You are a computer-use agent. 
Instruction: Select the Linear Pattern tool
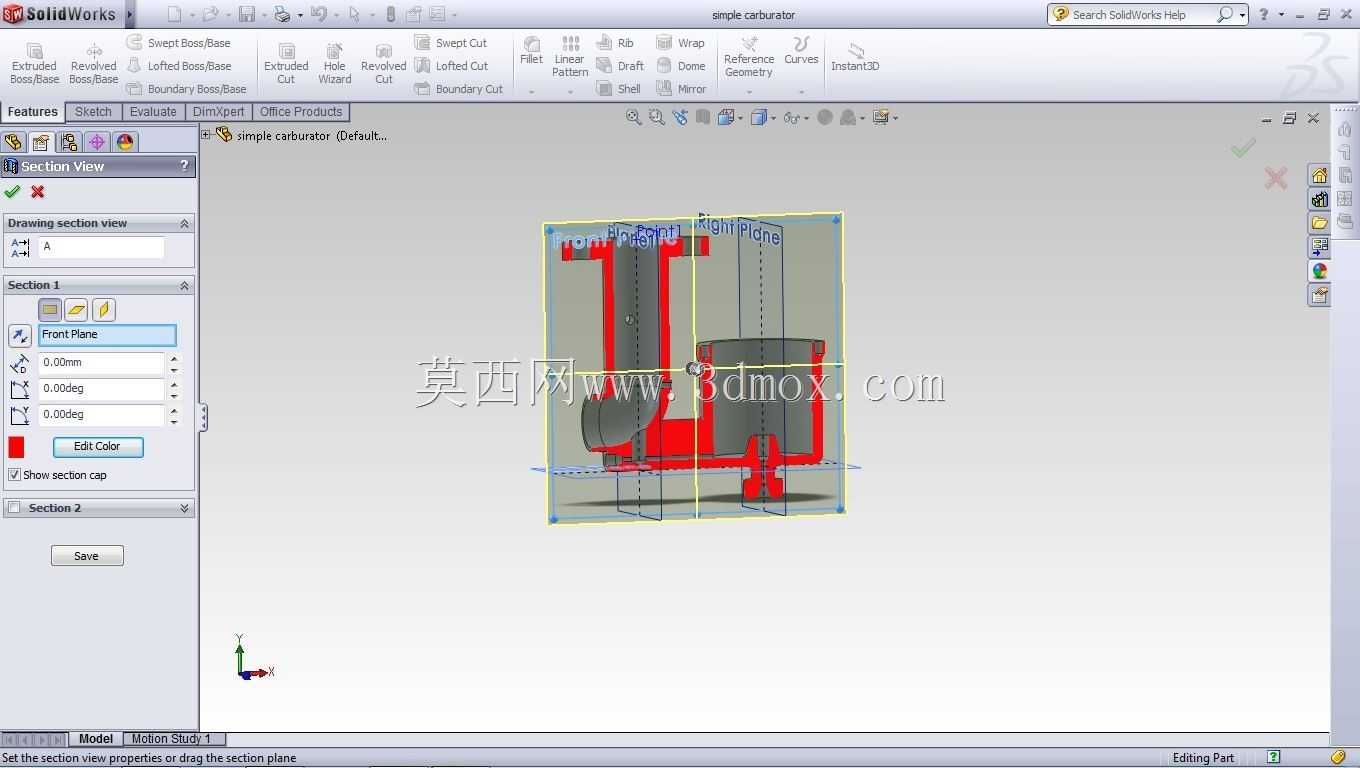pyautogui.click(x=570, y=57)
